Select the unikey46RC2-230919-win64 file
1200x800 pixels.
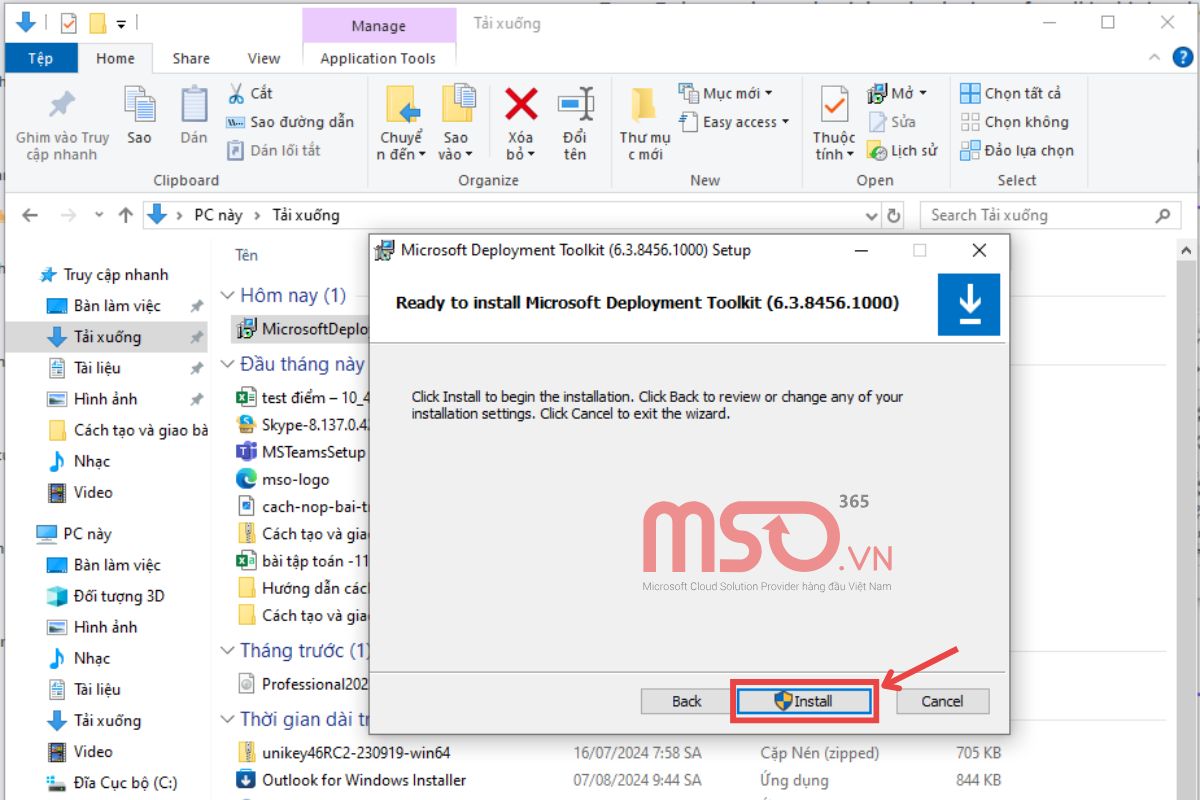click(343, 752)
